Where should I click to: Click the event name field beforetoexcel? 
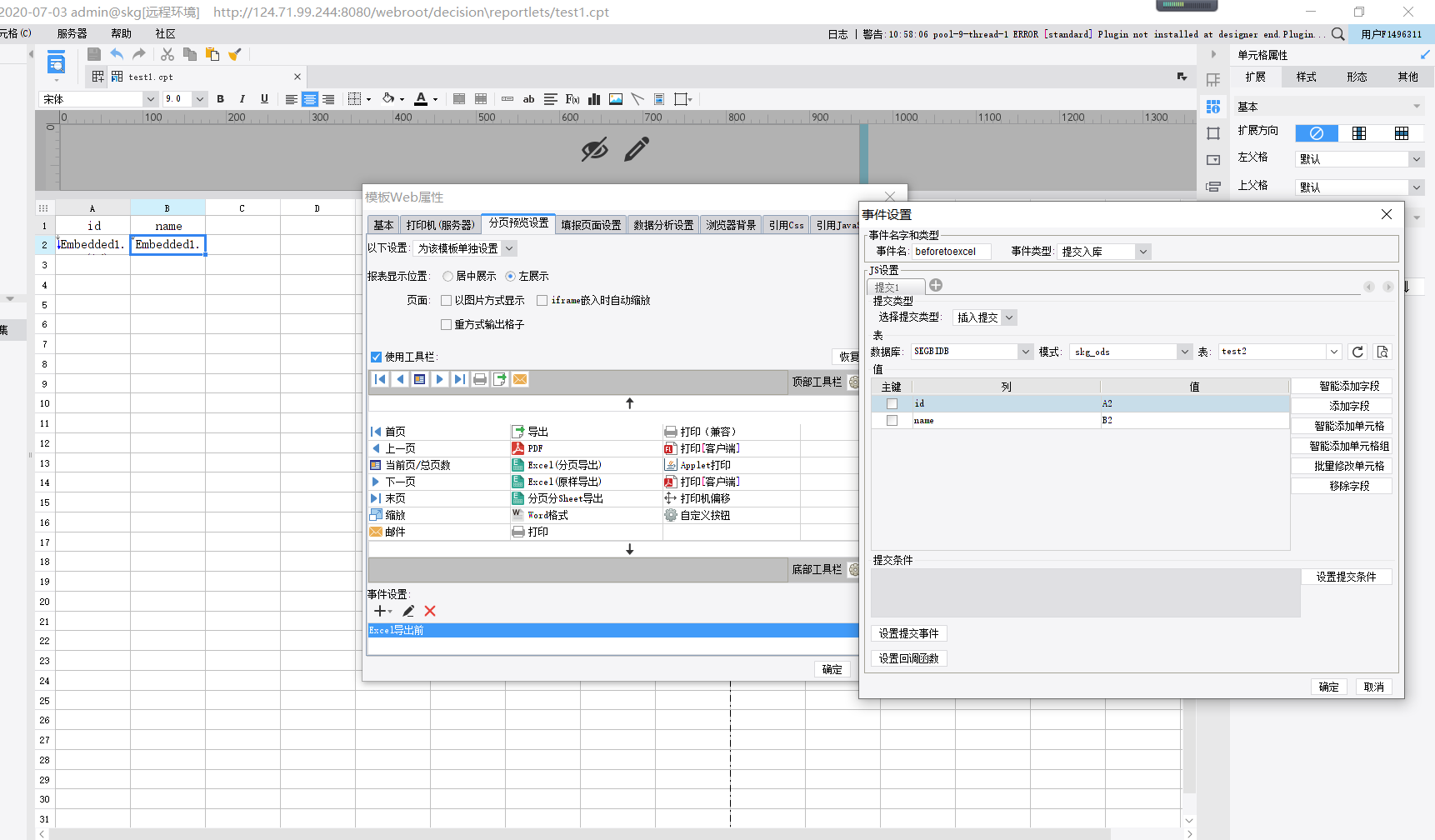click(x=951, y=252)
